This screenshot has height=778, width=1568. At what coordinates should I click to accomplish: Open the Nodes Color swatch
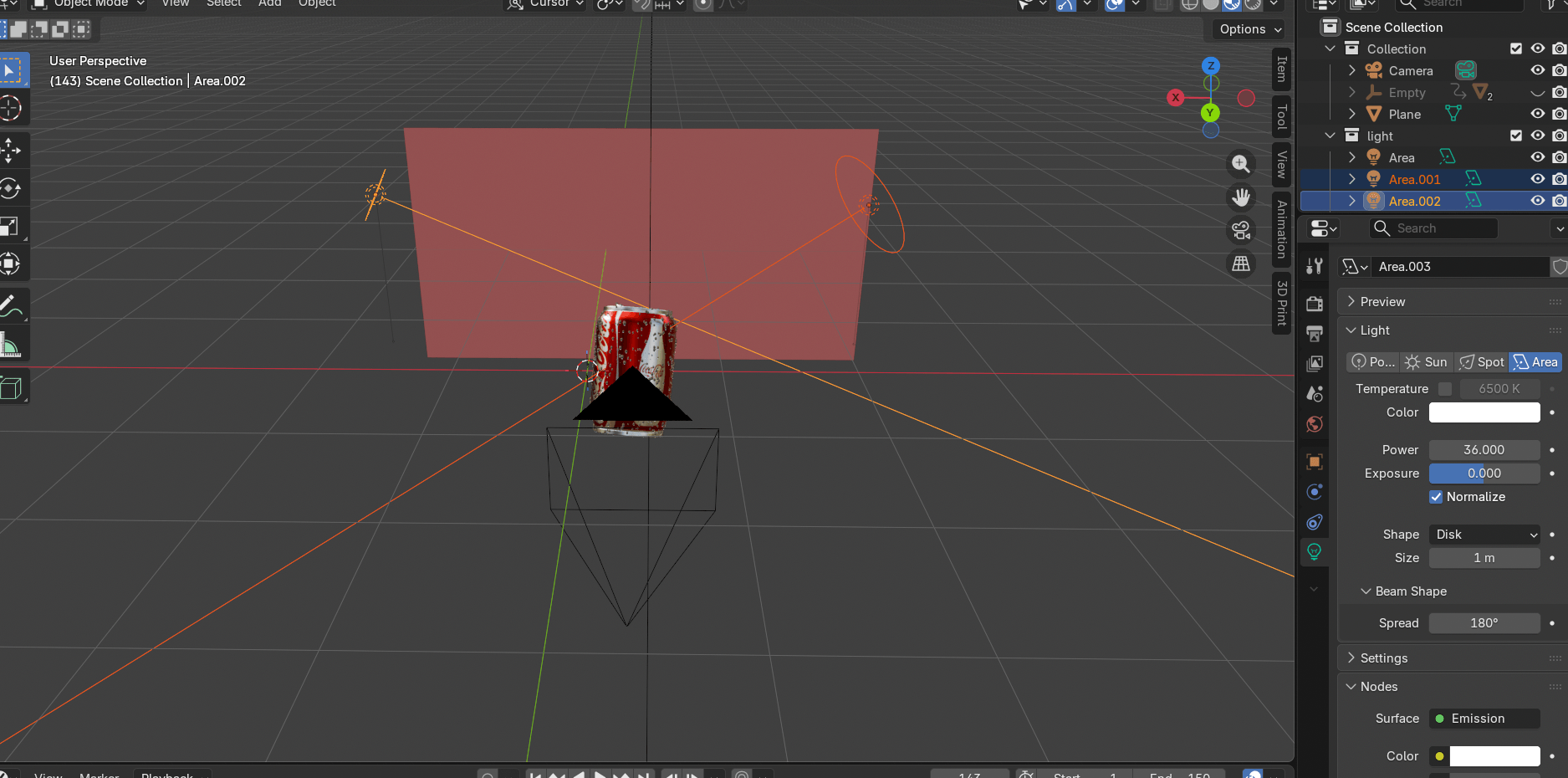pyautogui.click(x=1494, y=756)
